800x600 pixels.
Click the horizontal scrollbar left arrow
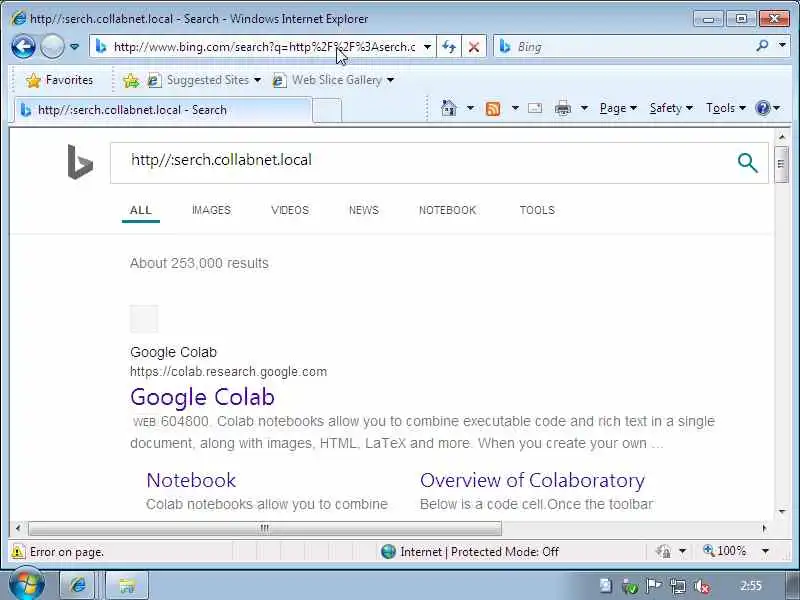point(18,528)
